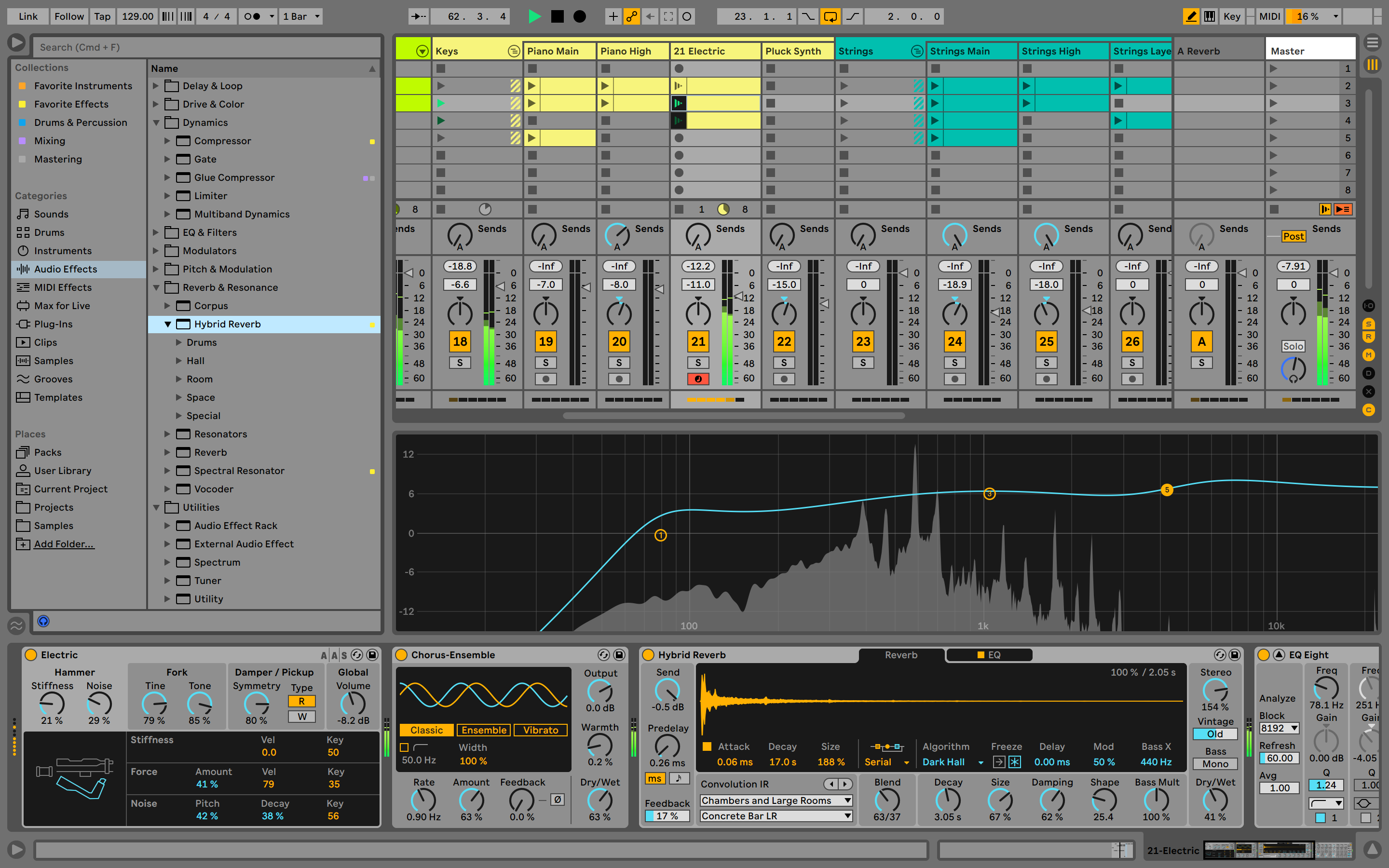Click the Vibrato mode button in Chorus-Ensemble
Image resolution: width=1389 pixels, height=868 pixels.
pyautogui.click(x=538, y=729)
